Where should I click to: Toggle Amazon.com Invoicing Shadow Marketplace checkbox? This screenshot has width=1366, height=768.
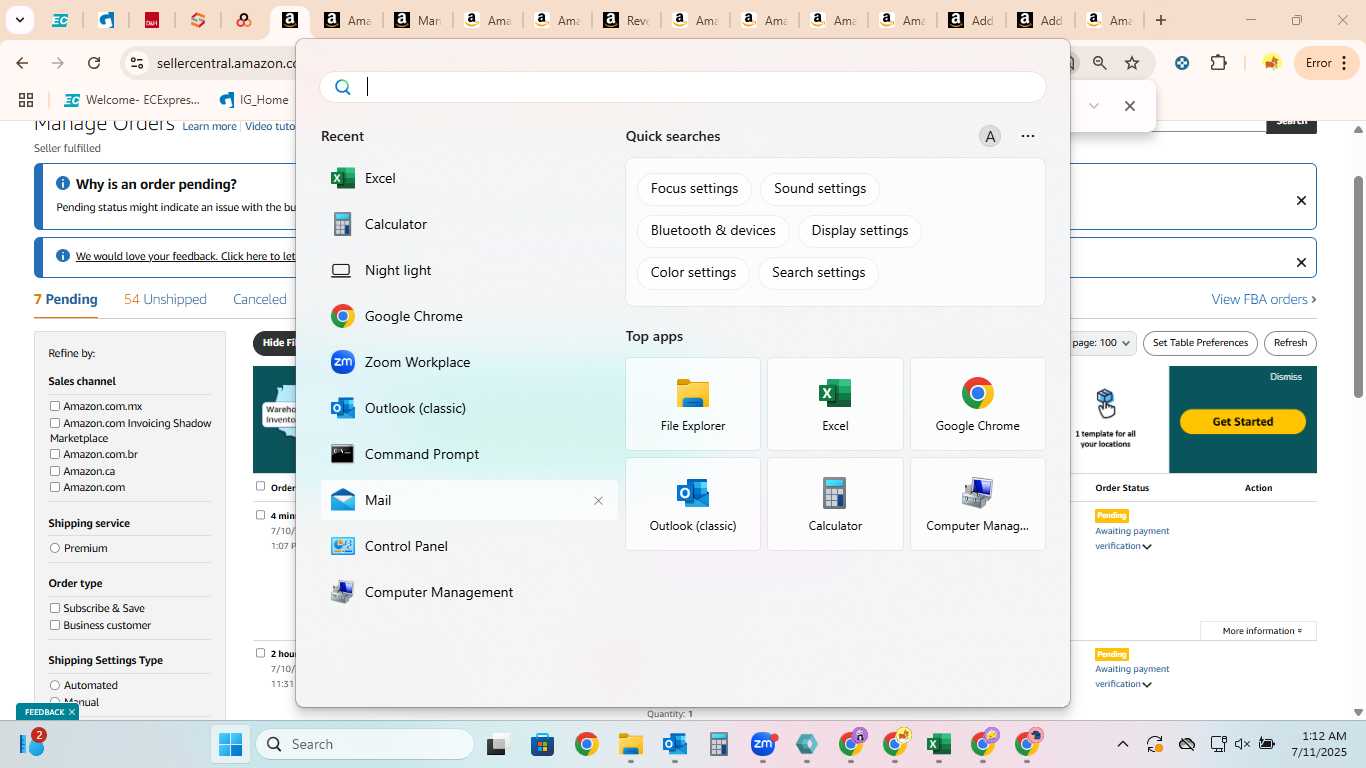tap(55, 423)
